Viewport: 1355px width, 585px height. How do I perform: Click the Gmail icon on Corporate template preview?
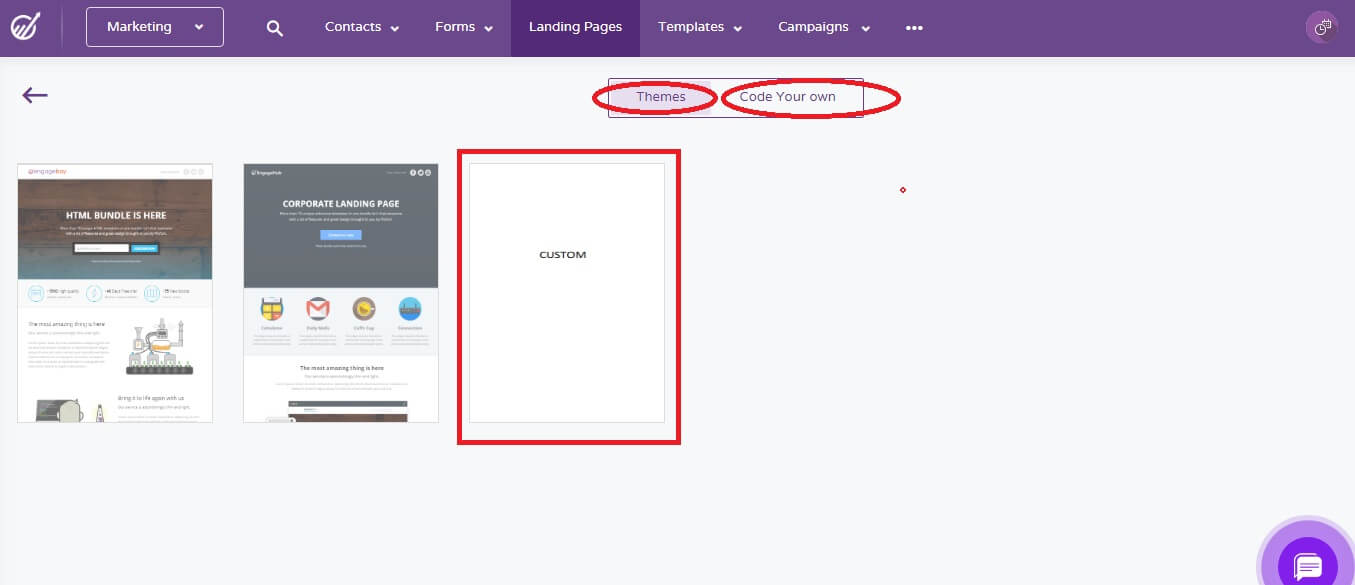click(317, 307)
